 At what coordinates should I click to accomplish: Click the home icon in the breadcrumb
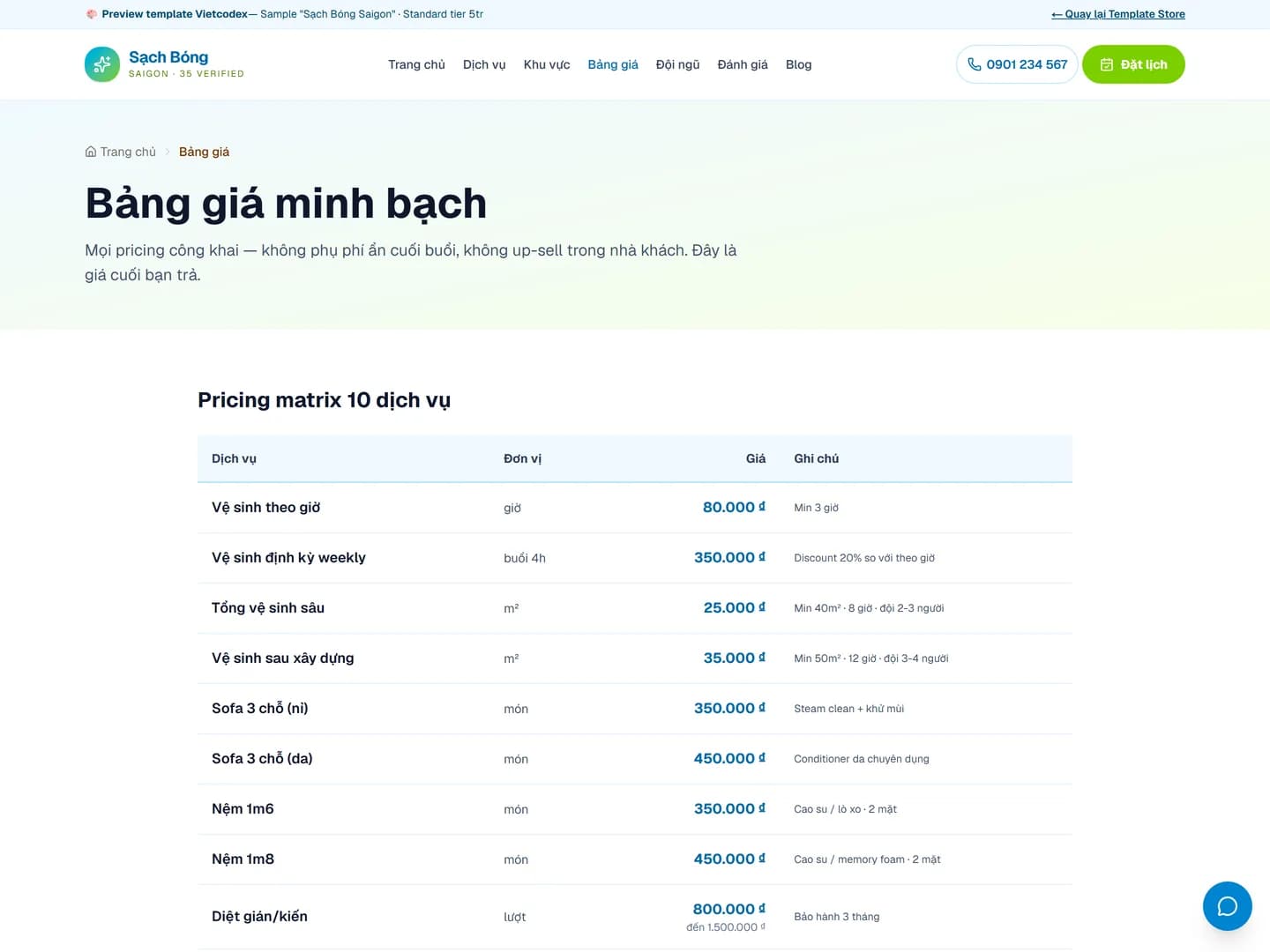[x=91, y=152]
